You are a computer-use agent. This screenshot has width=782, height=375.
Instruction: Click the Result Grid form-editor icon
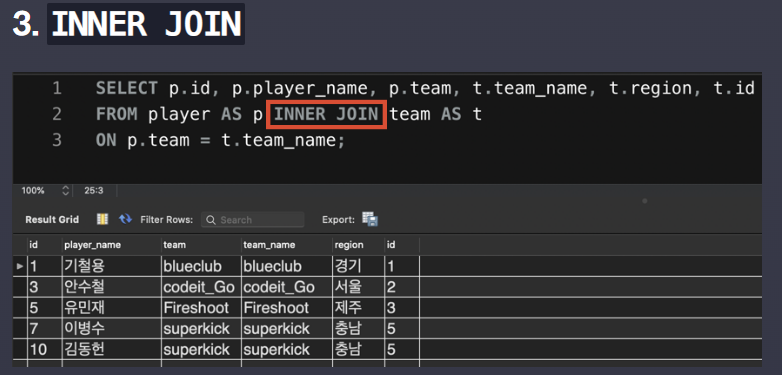102,219
